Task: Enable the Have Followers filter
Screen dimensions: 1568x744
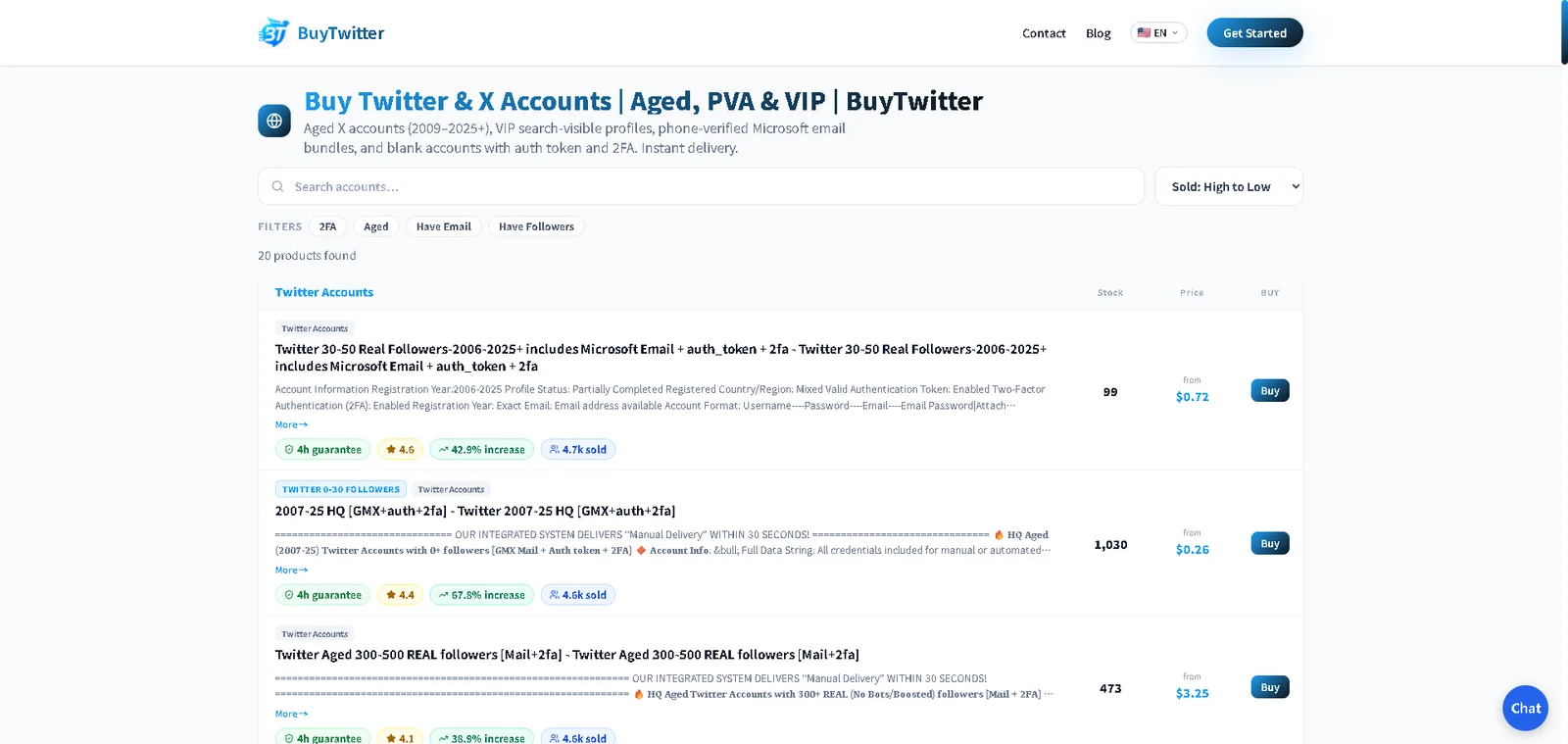Action: tap(536, 226)
